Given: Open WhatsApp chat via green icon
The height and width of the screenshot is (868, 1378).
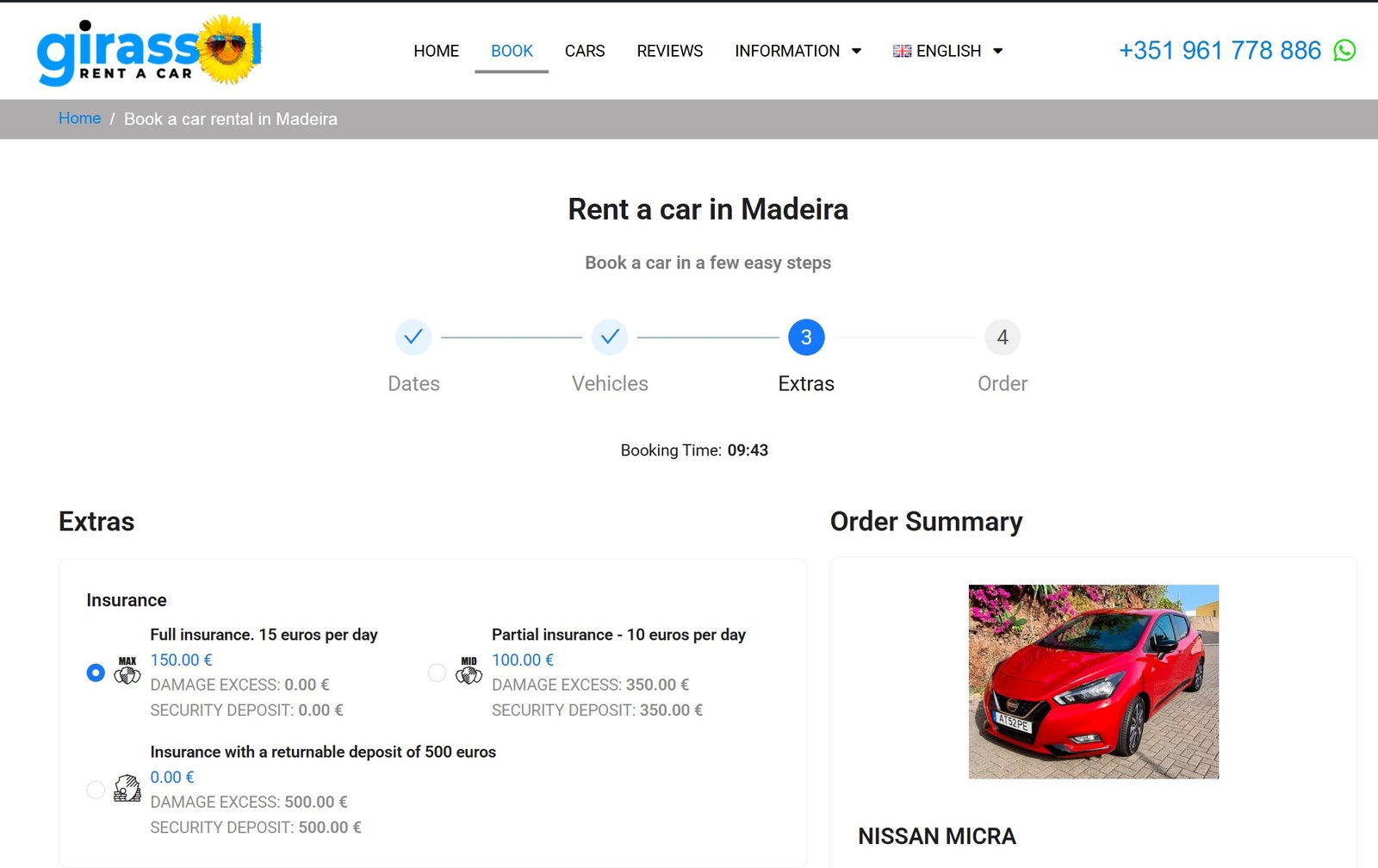Looking at the screenshot, I should tap(1344, 51).
